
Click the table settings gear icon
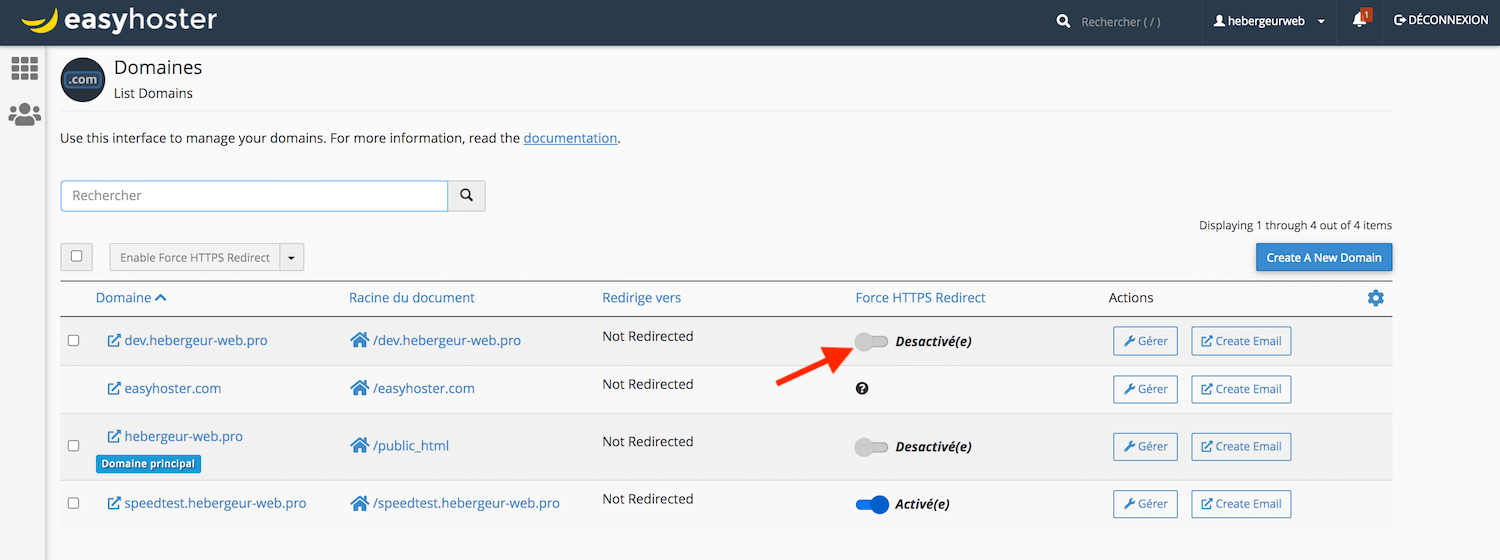1375,298
